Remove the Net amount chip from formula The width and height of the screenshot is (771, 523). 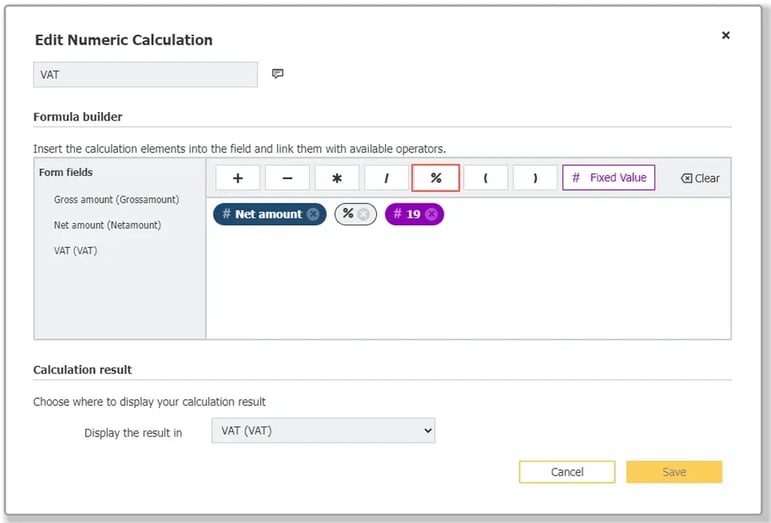[313, 214]
